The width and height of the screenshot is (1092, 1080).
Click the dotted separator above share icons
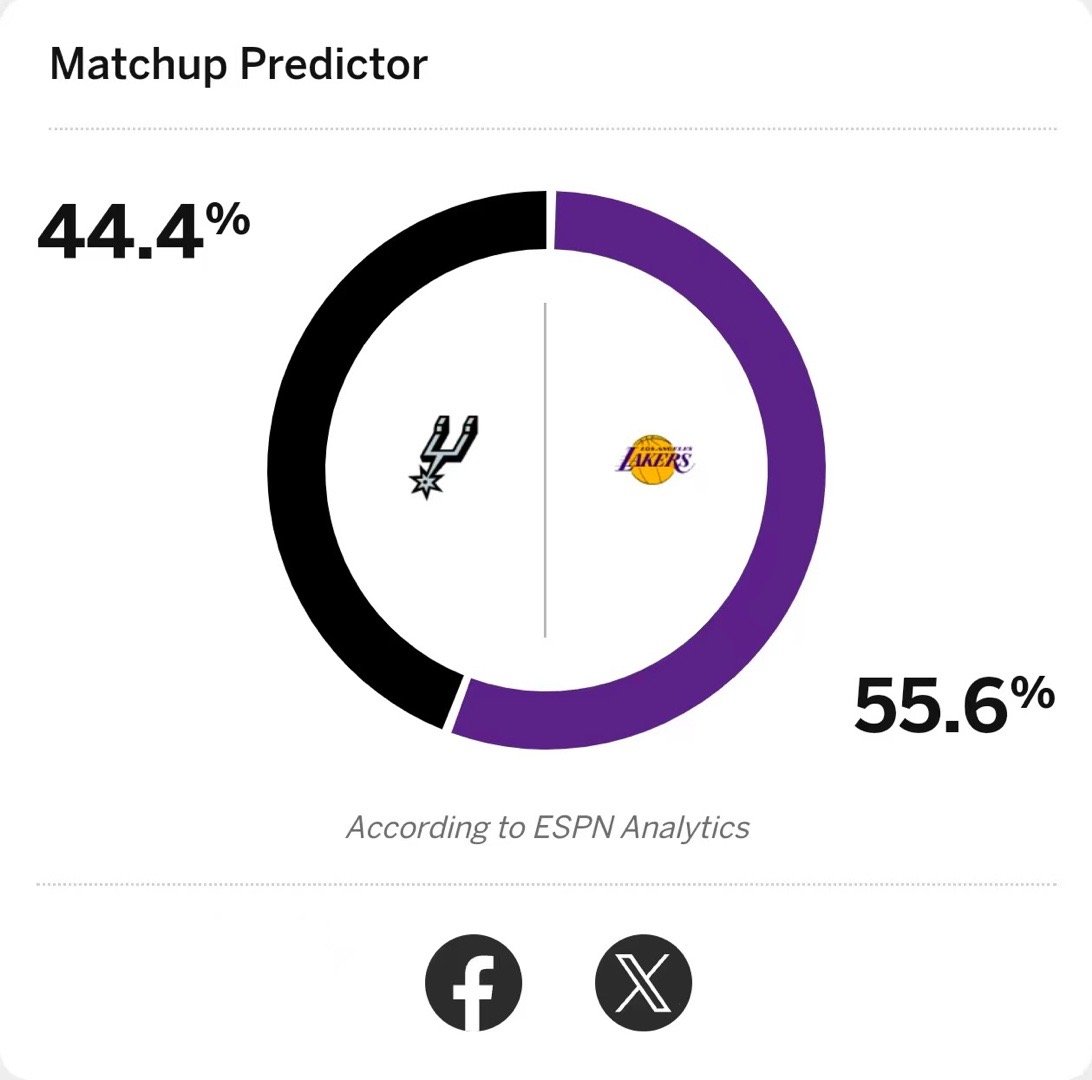(546, 884)
